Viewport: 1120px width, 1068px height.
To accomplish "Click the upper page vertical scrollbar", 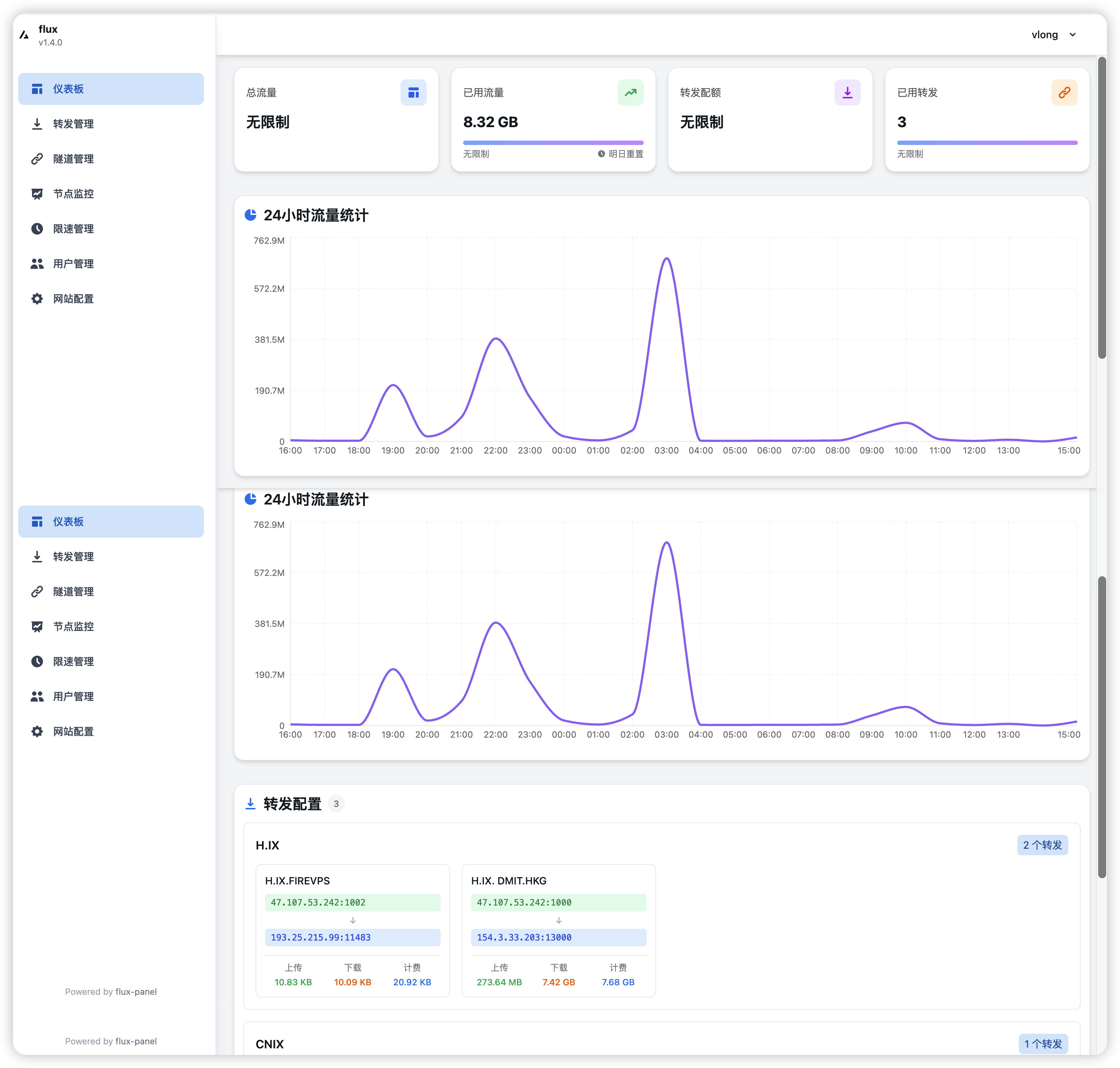I will (1102, 208).
